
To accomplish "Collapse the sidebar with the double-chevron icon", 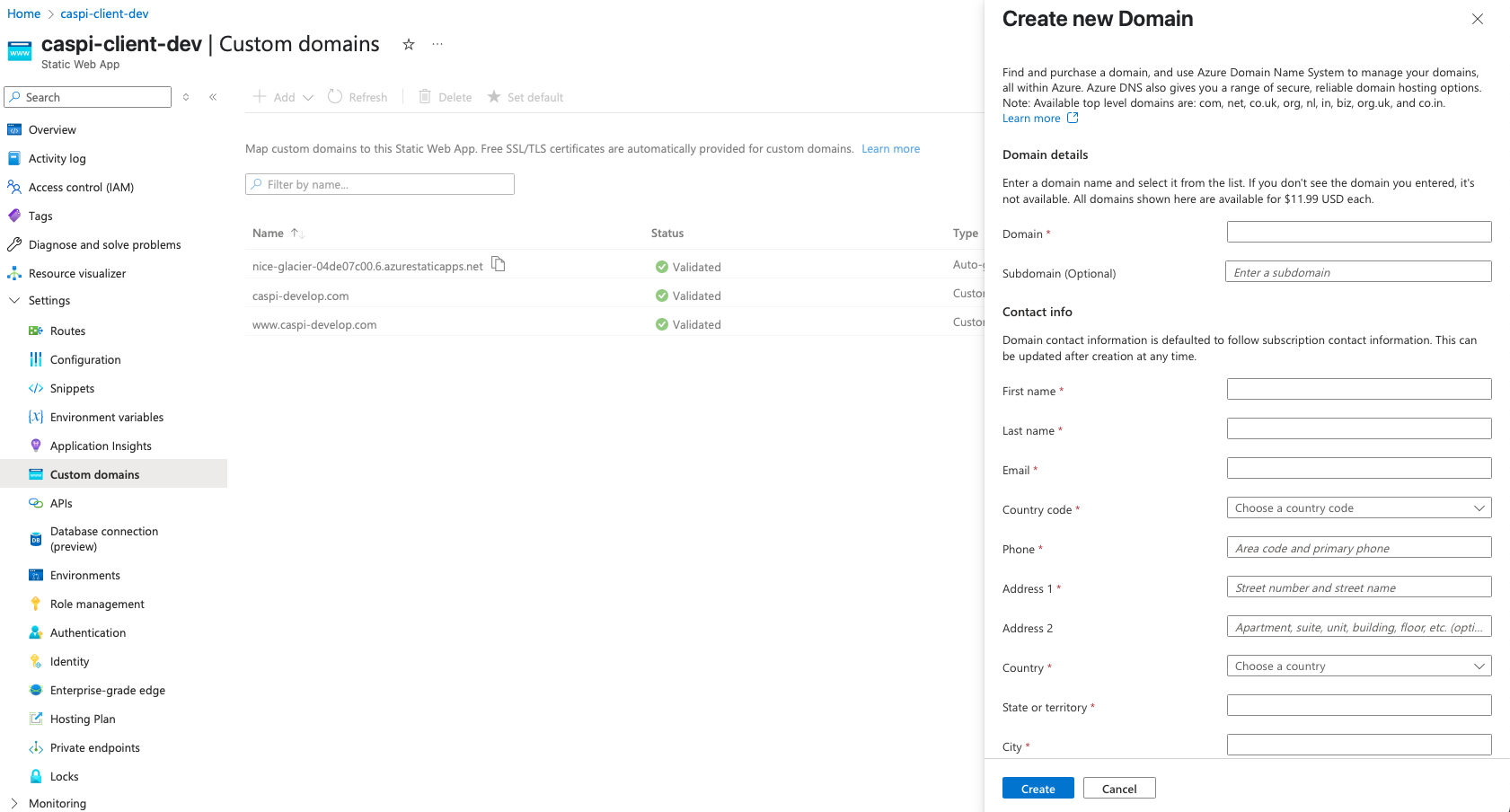I will coord(213,97).
